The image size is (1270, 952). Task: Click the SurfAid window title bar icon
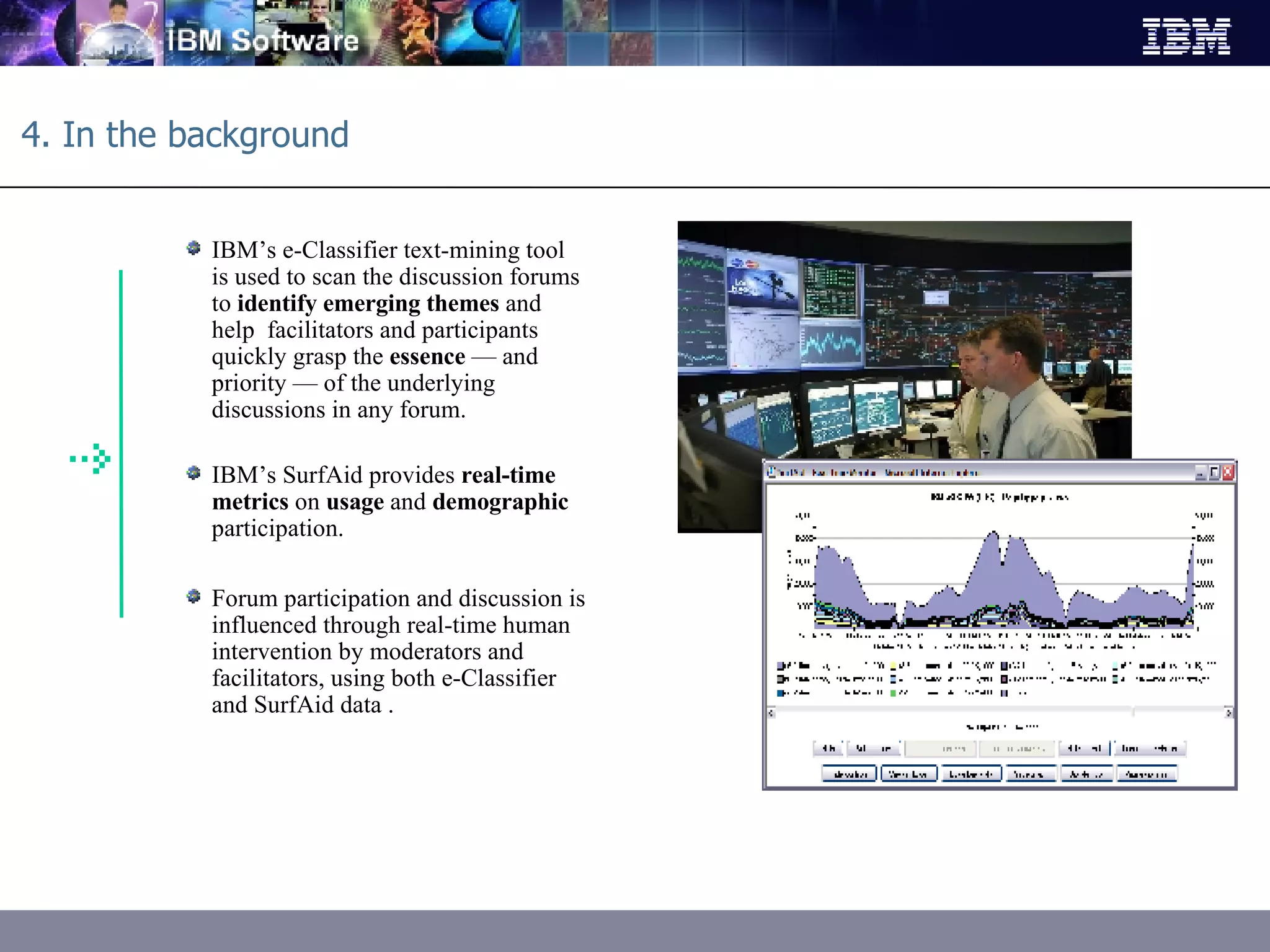tap(772, 472)
